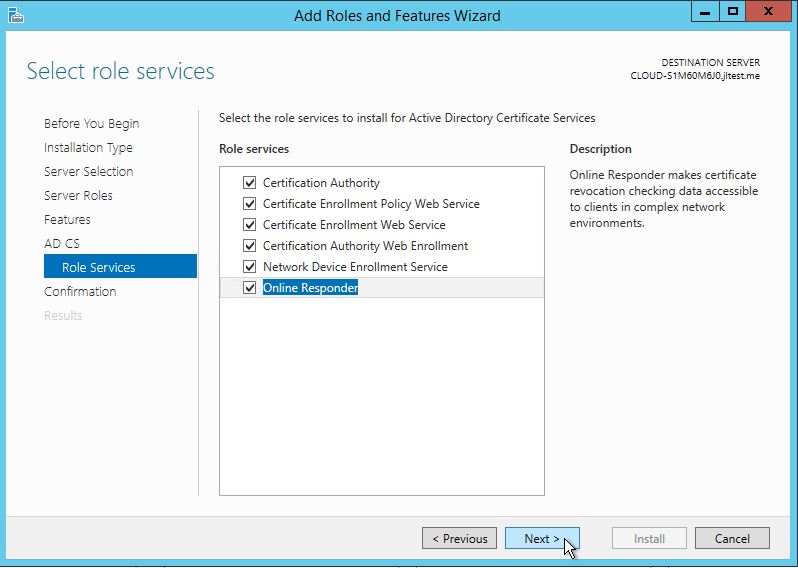This screenshot has height=568, width=798.
Task: Go to Before You Begin step
Action: 92,124
